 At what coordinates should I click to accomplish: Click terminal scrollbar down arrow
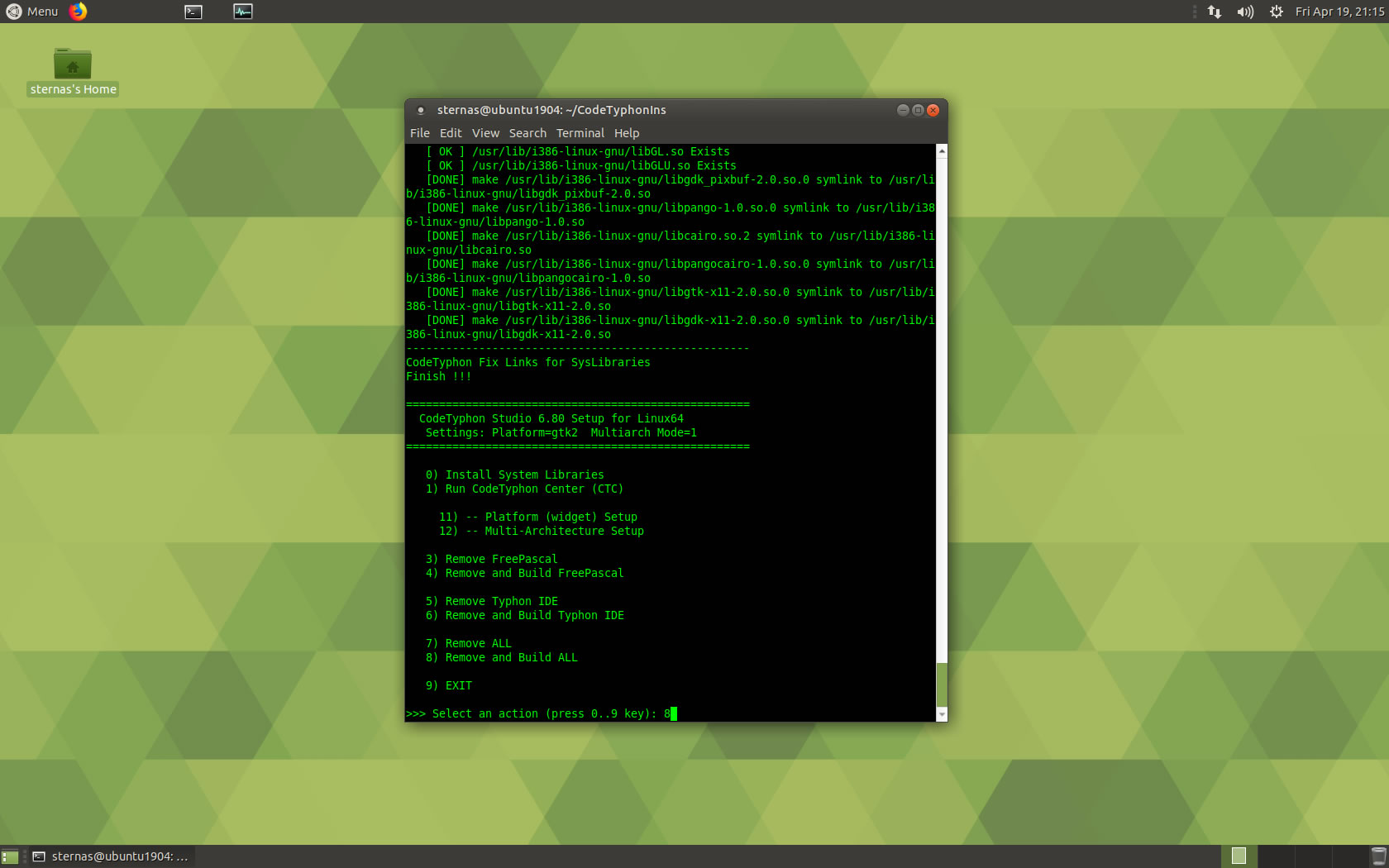942,714
